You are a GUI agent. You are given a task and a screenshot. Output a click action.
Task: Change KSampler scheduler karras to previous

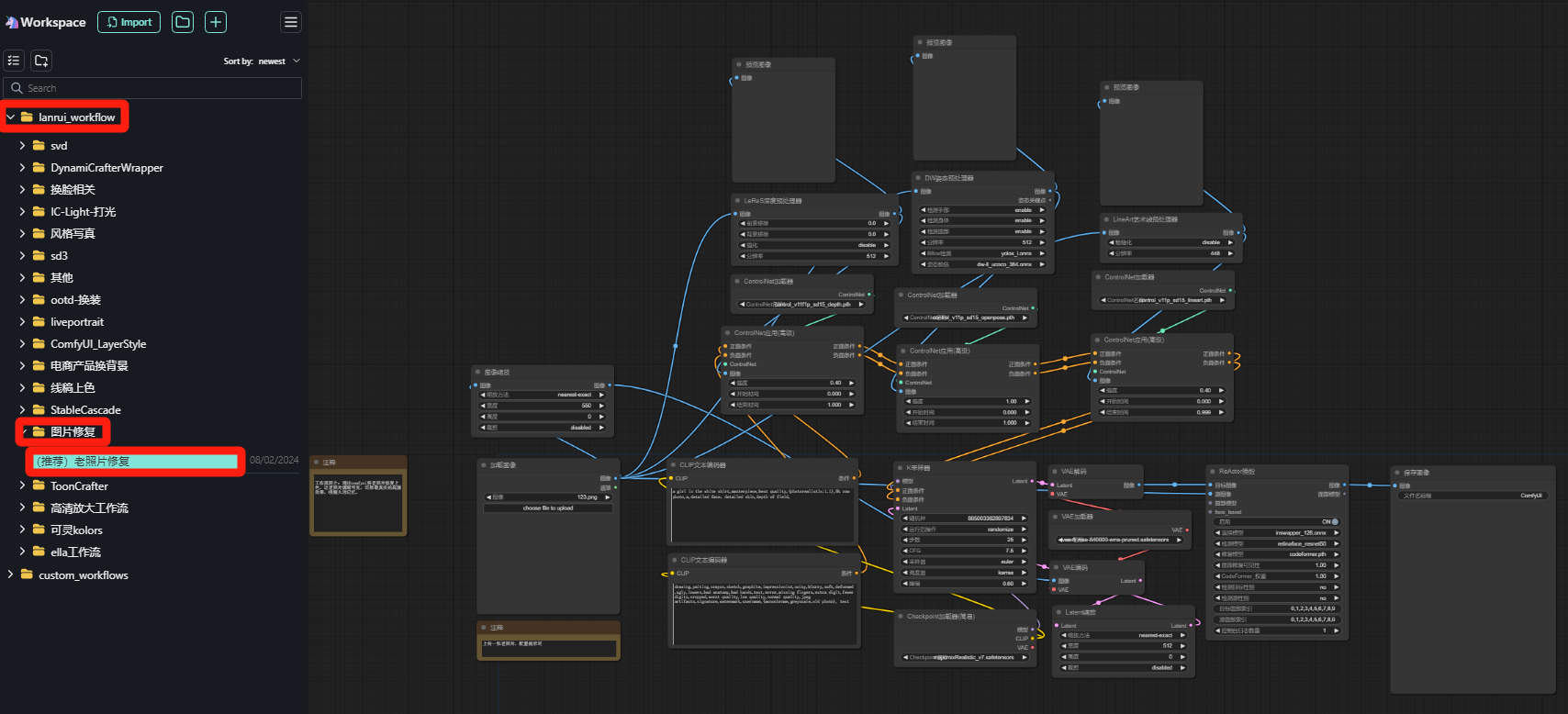[x=903, y=573]
